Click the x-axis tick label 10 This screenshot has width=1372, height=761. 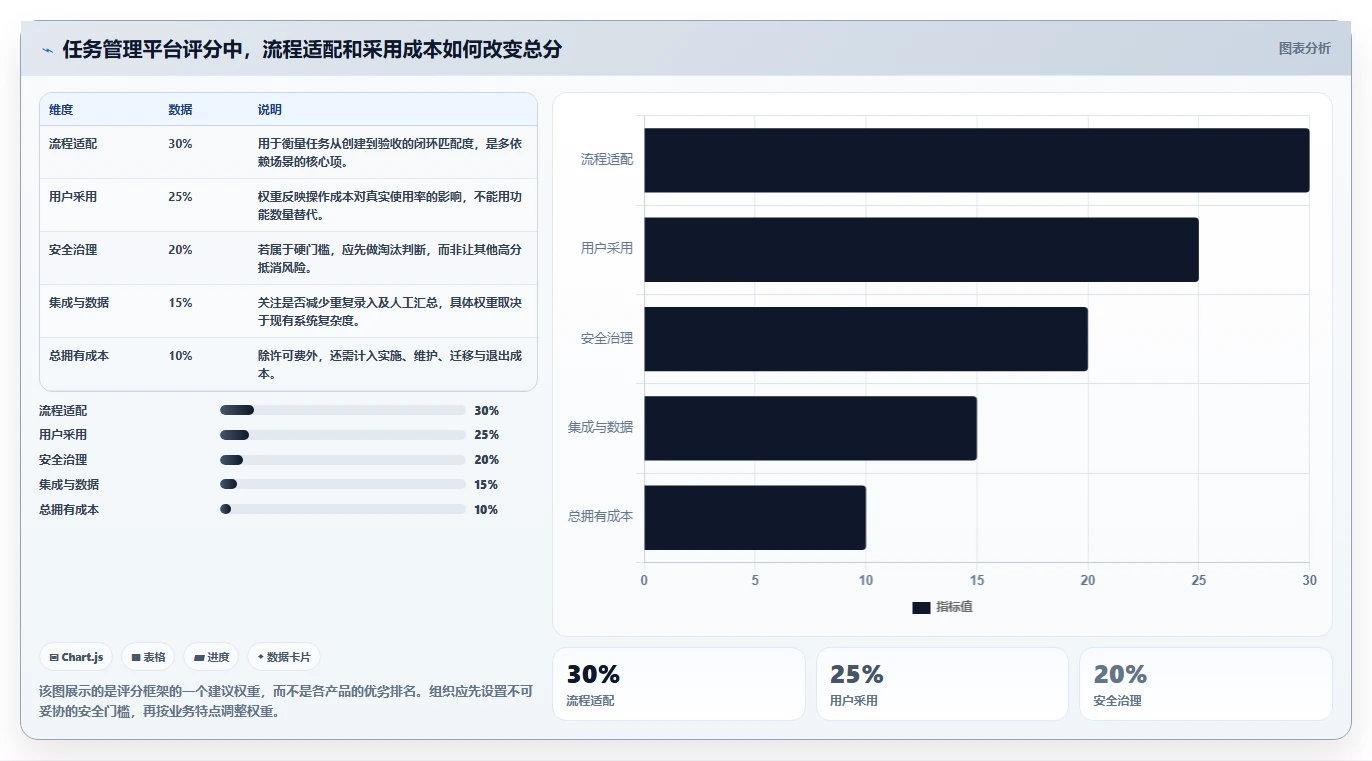click(866, 580)
